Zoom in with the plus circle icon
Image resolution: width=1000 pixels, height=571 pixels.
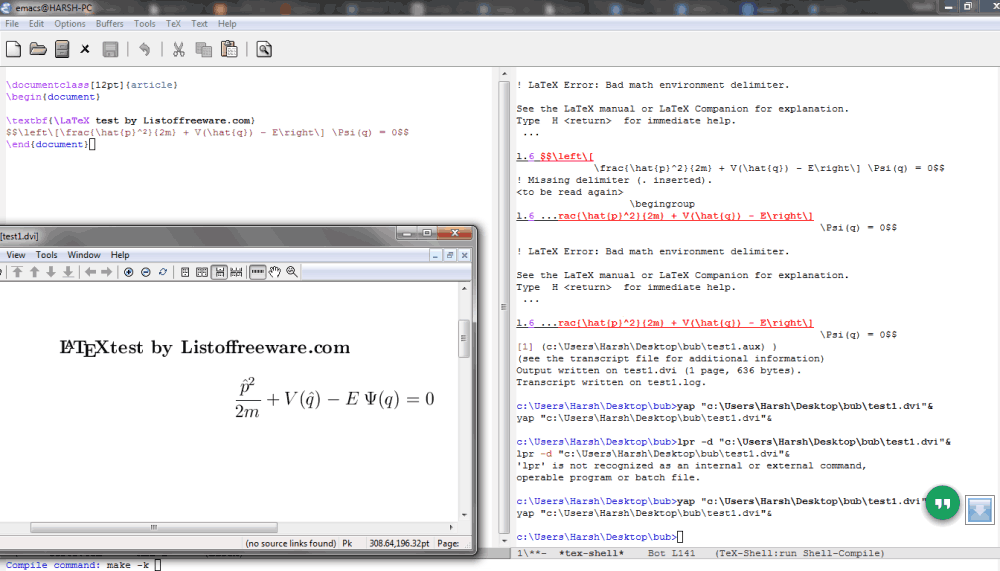point(128,272)
